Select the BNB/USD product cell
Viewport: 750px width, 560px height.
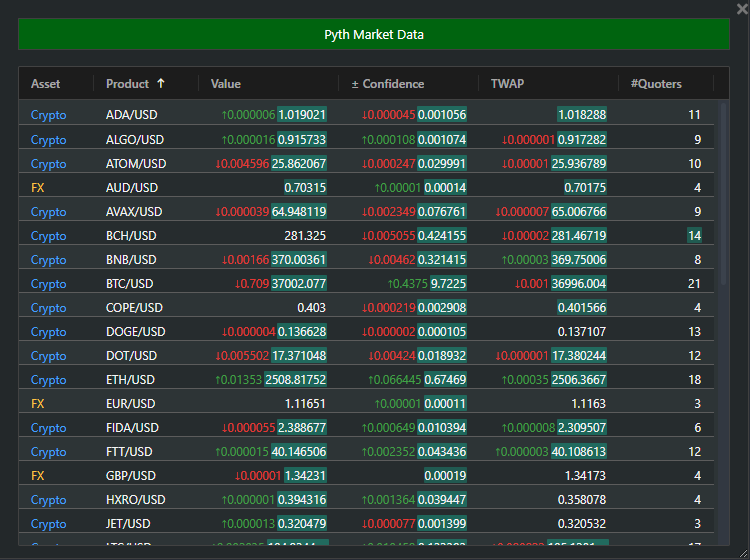(x=131, y=259)
